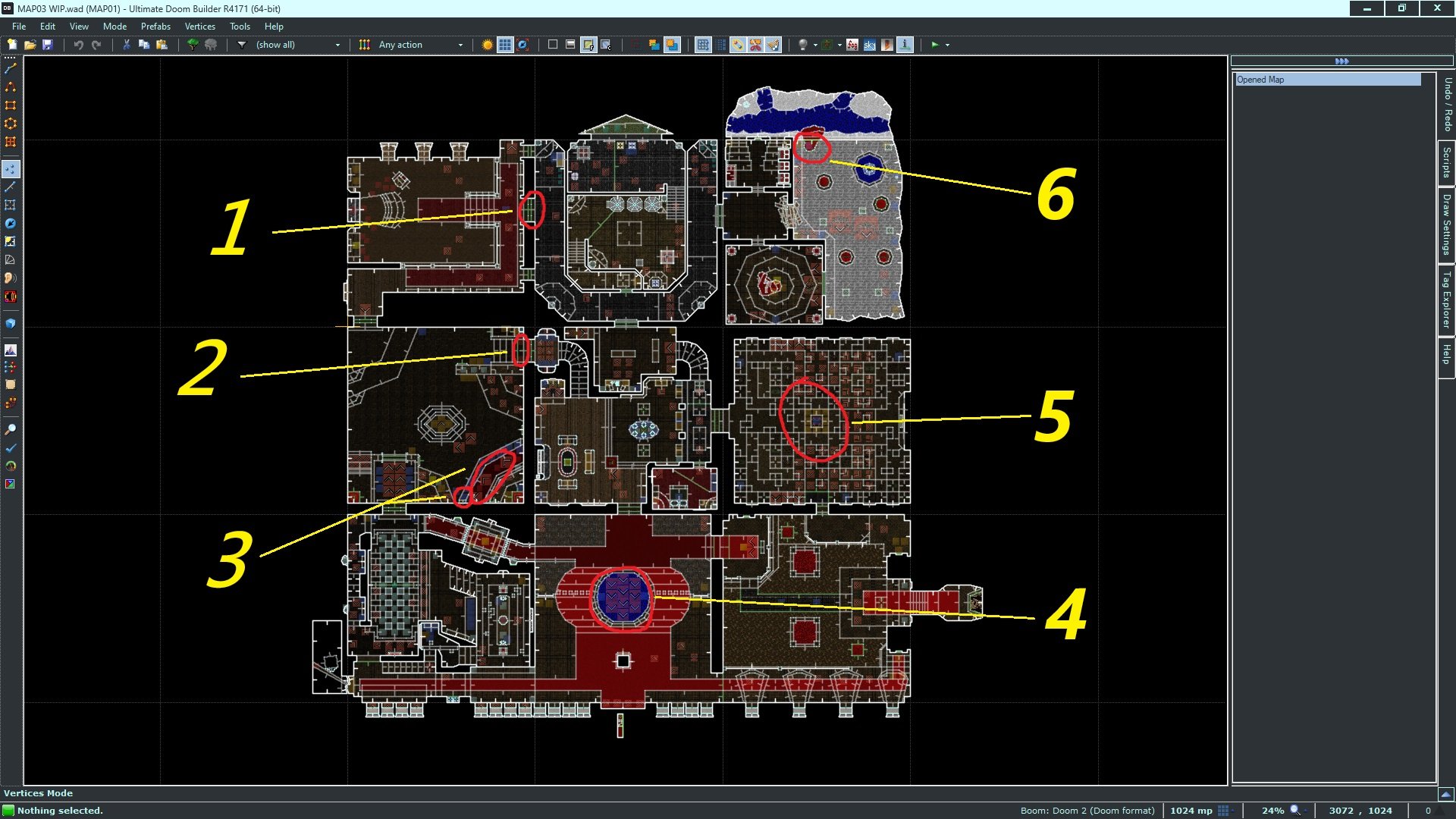Toggle auto-clear sidedef textures broom button
The width and height of the screenshot is (1456, 819).
point(773,45)
